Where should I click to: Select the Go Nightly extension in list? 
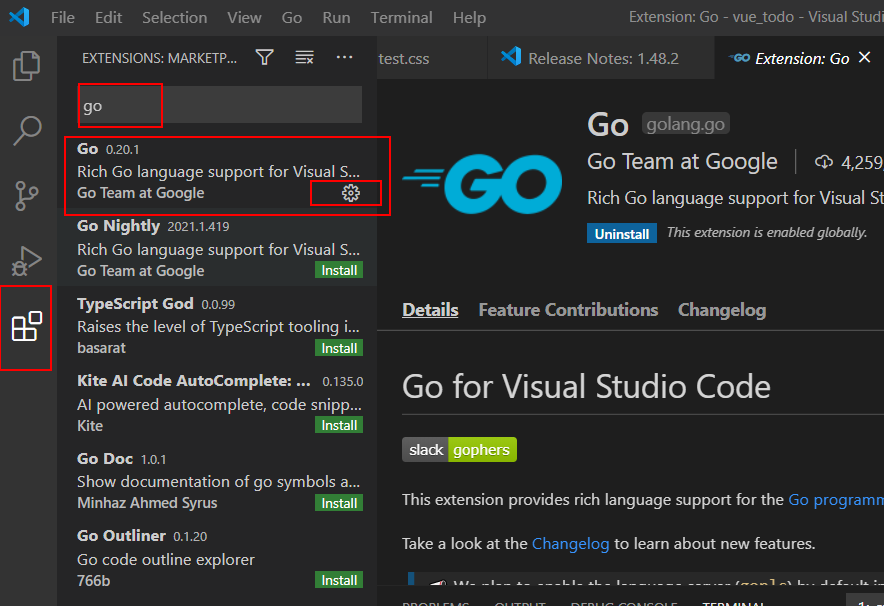click(x=217, y=248)
